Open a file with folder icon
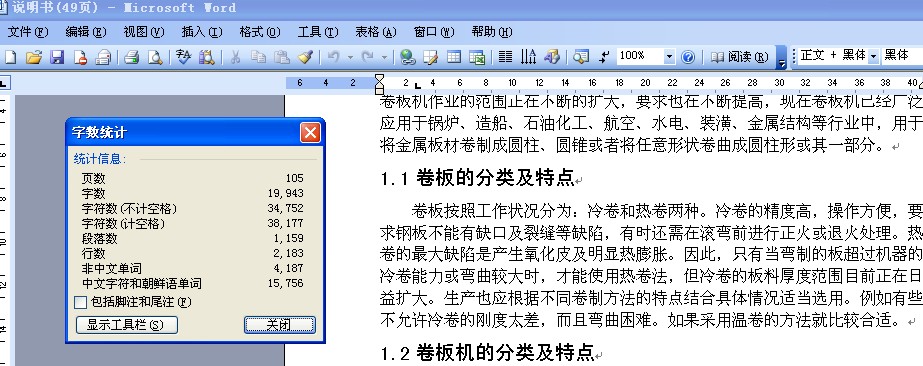Screen dimensions: 923x366 pos(34,57)
